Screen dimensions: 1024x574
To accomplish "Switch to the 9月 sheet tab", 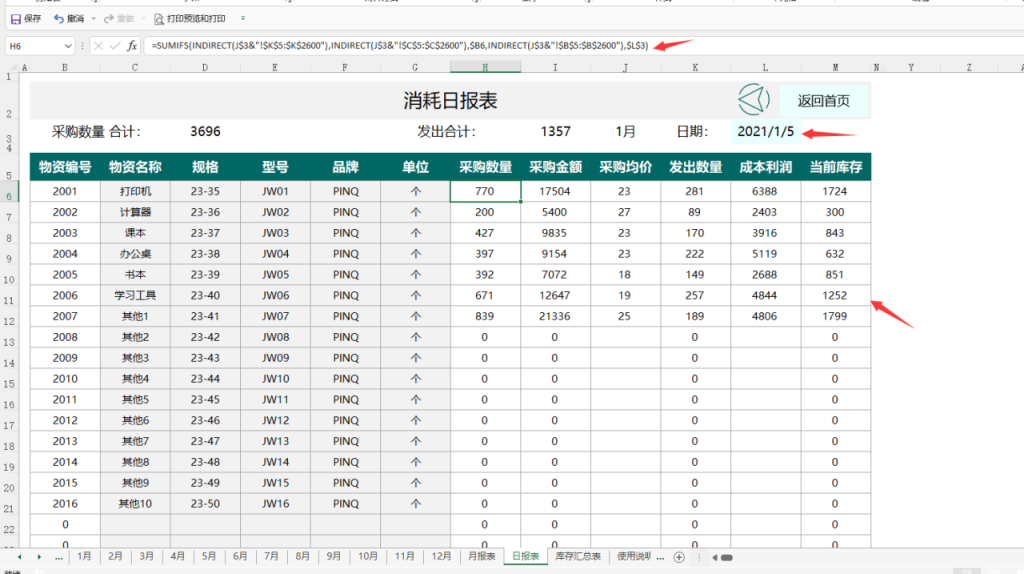I will coord(334,556).
